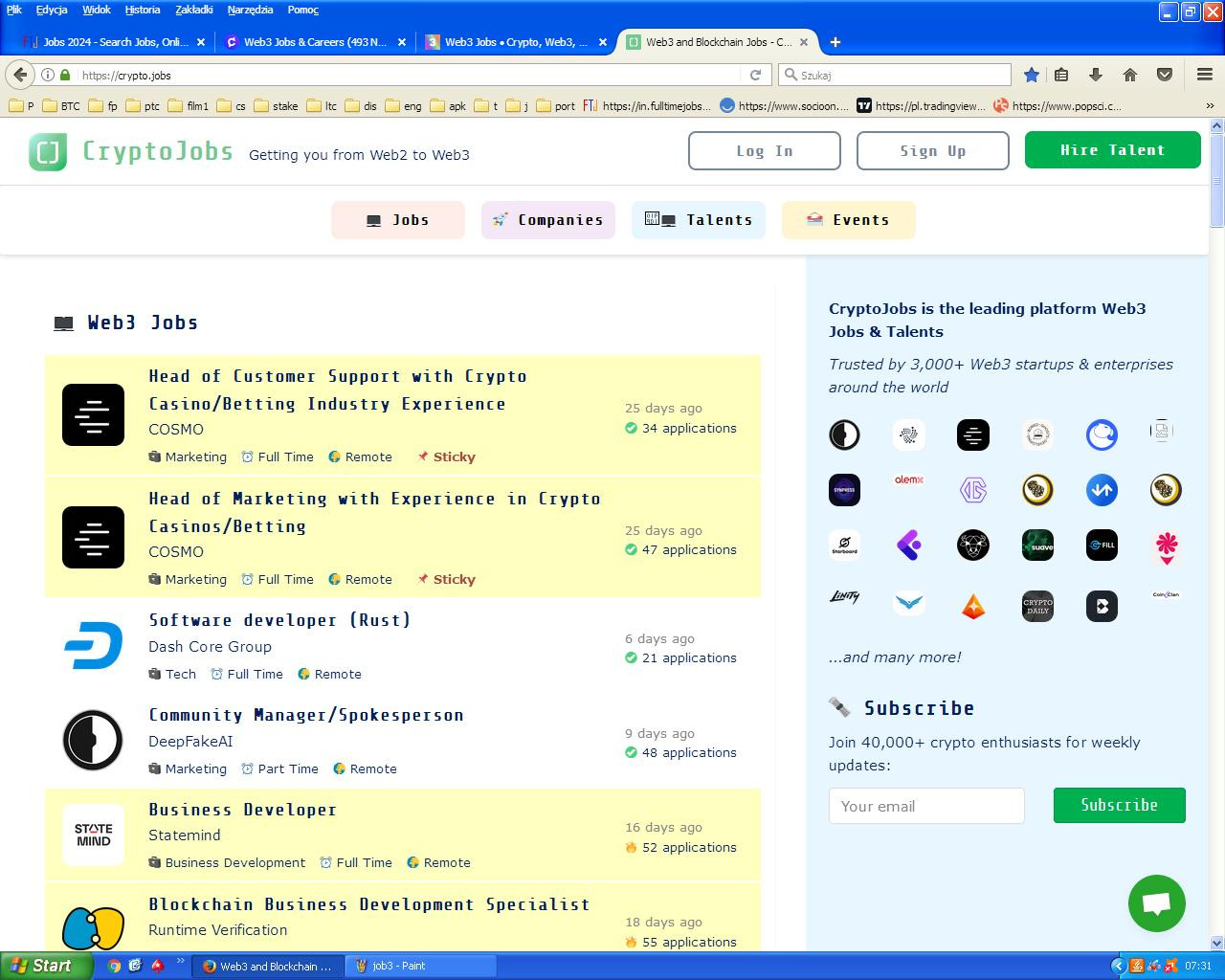Expand the bookmarks toolbar overflow chevron
Image resolution: width=1225 pixels, height=980 pixels.
(1209, 106)
